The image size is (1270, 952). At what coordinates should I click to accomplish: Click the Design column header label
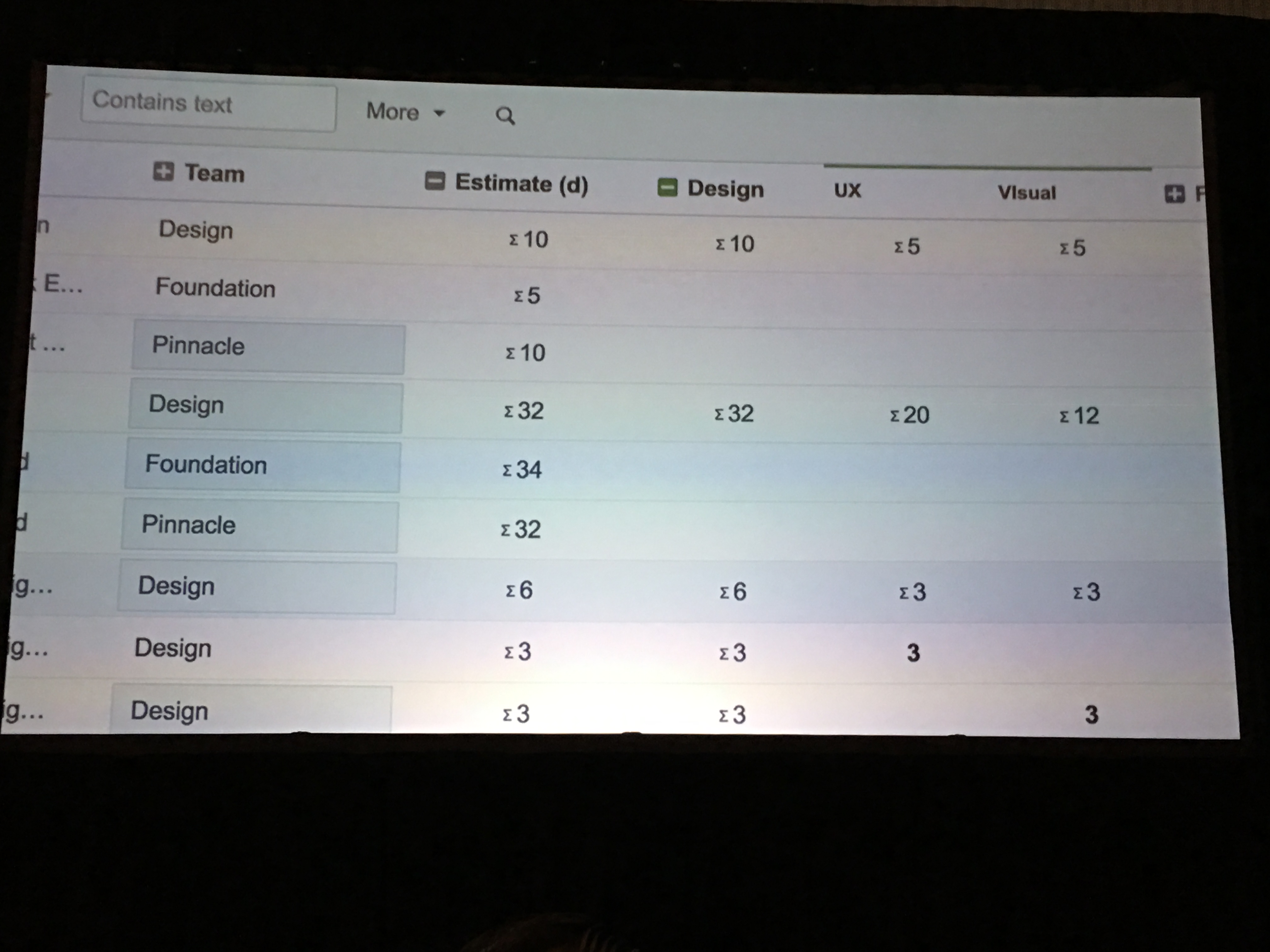pos(726,189)
